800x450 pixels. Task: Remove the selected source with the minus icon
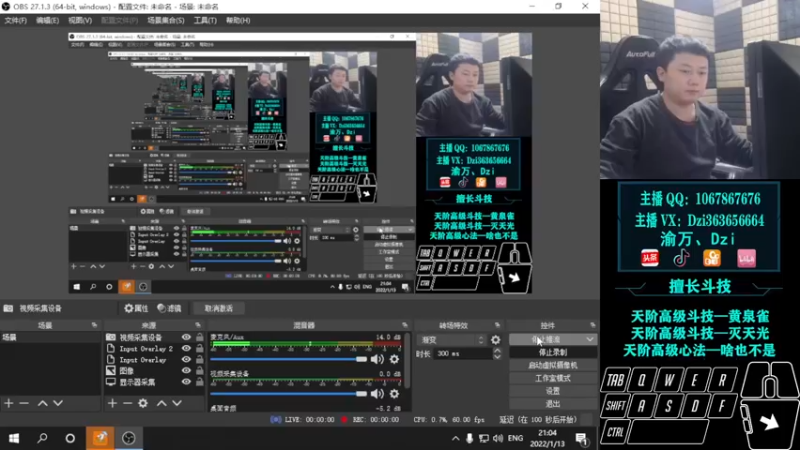pyautogui.click(x=128, y=403)
